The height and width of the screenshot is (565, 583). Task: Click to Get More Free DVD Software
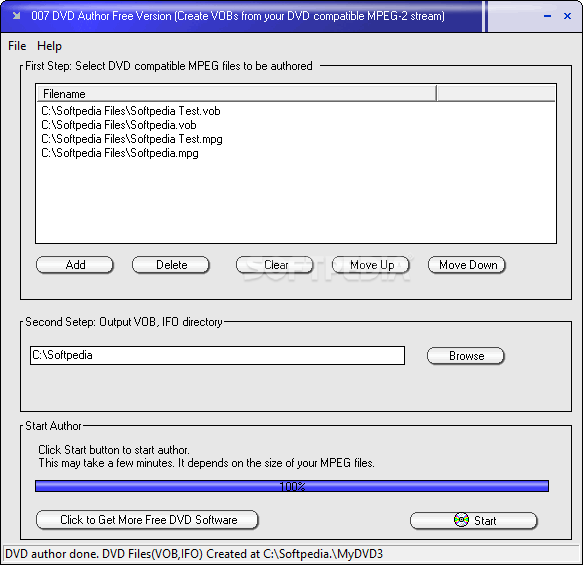click(x=147, y=520)
